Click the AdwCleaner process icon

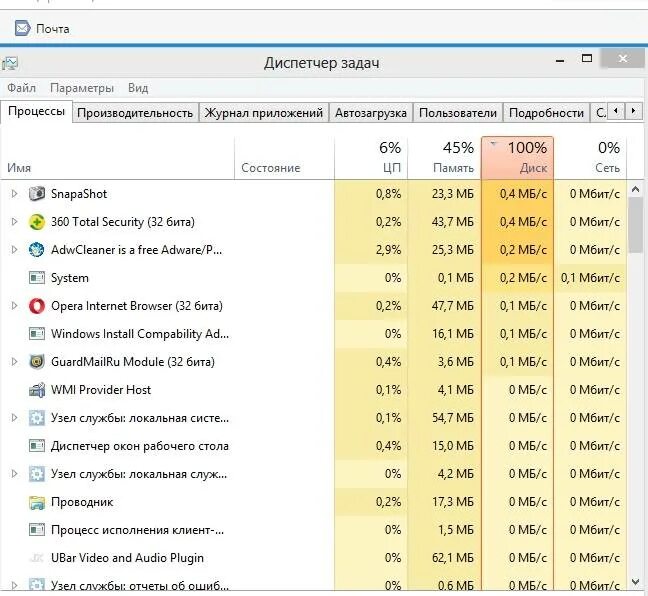(37, 250)
